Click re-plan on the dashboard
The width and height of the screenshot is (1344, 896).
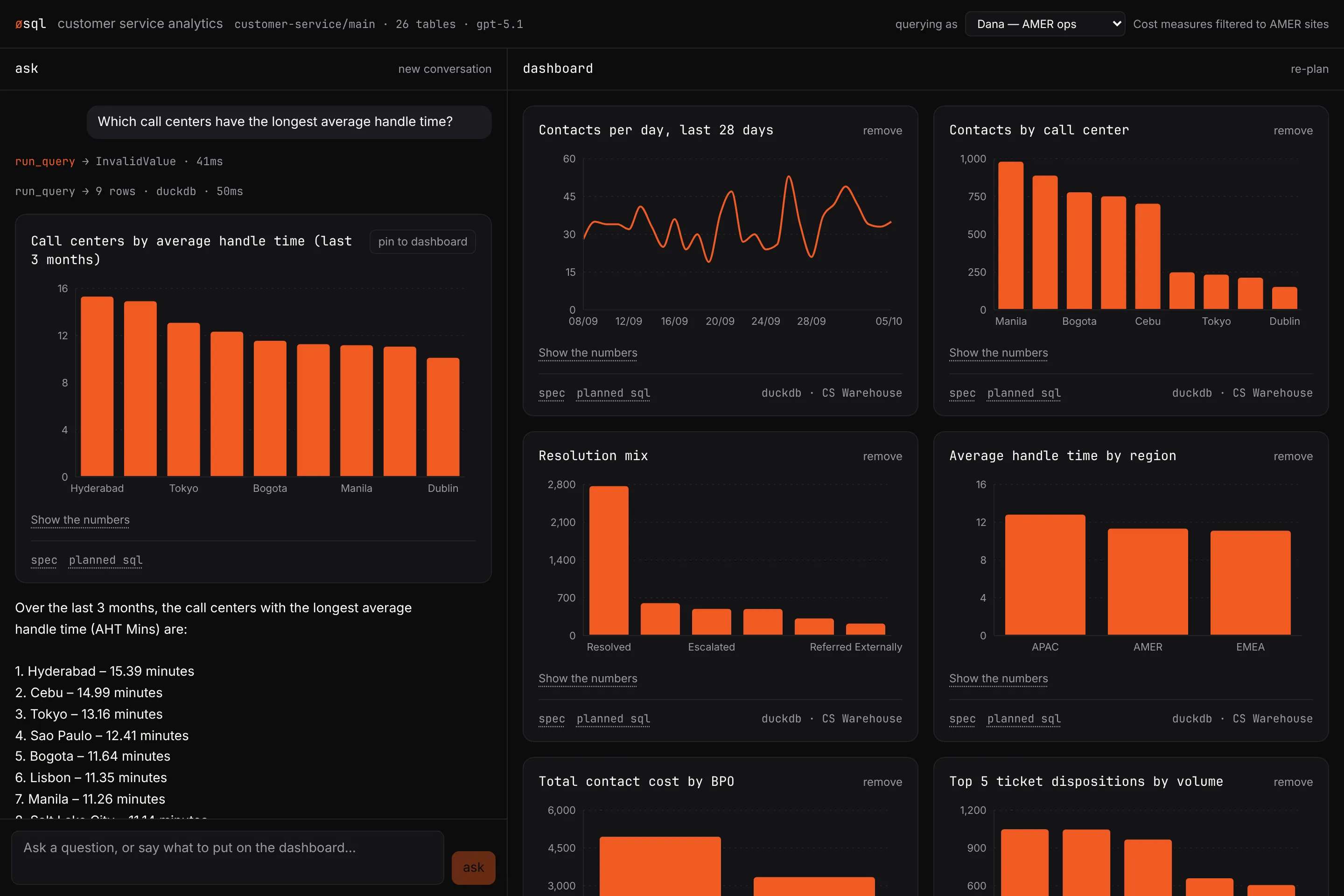tap(1309, 69)
